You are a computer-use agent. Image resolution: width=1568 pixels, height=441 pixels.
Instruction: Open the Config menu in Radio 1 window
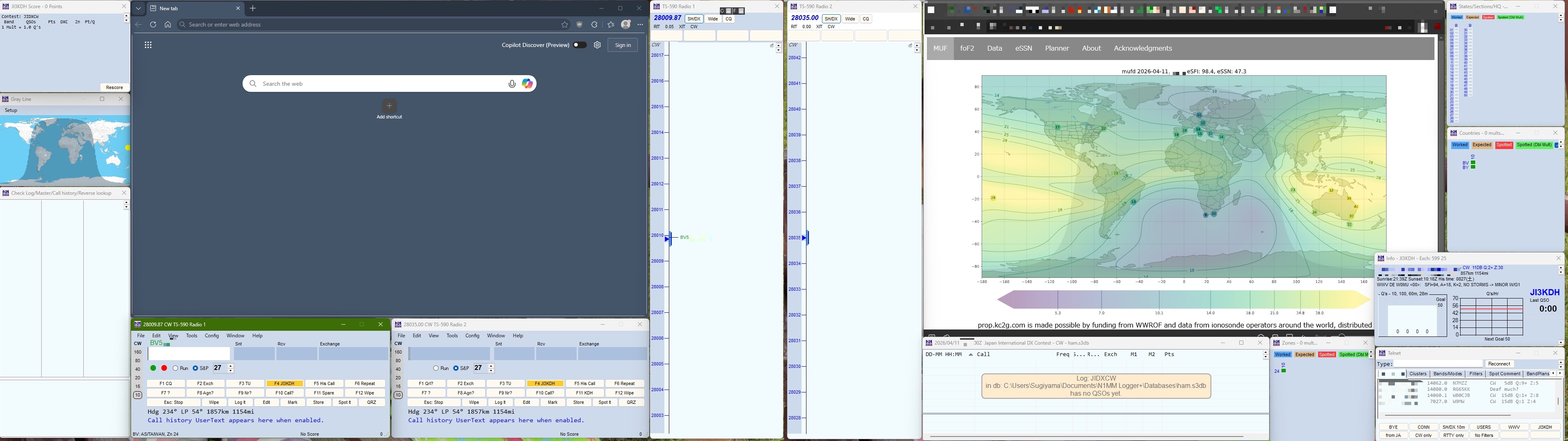[212, 336]
